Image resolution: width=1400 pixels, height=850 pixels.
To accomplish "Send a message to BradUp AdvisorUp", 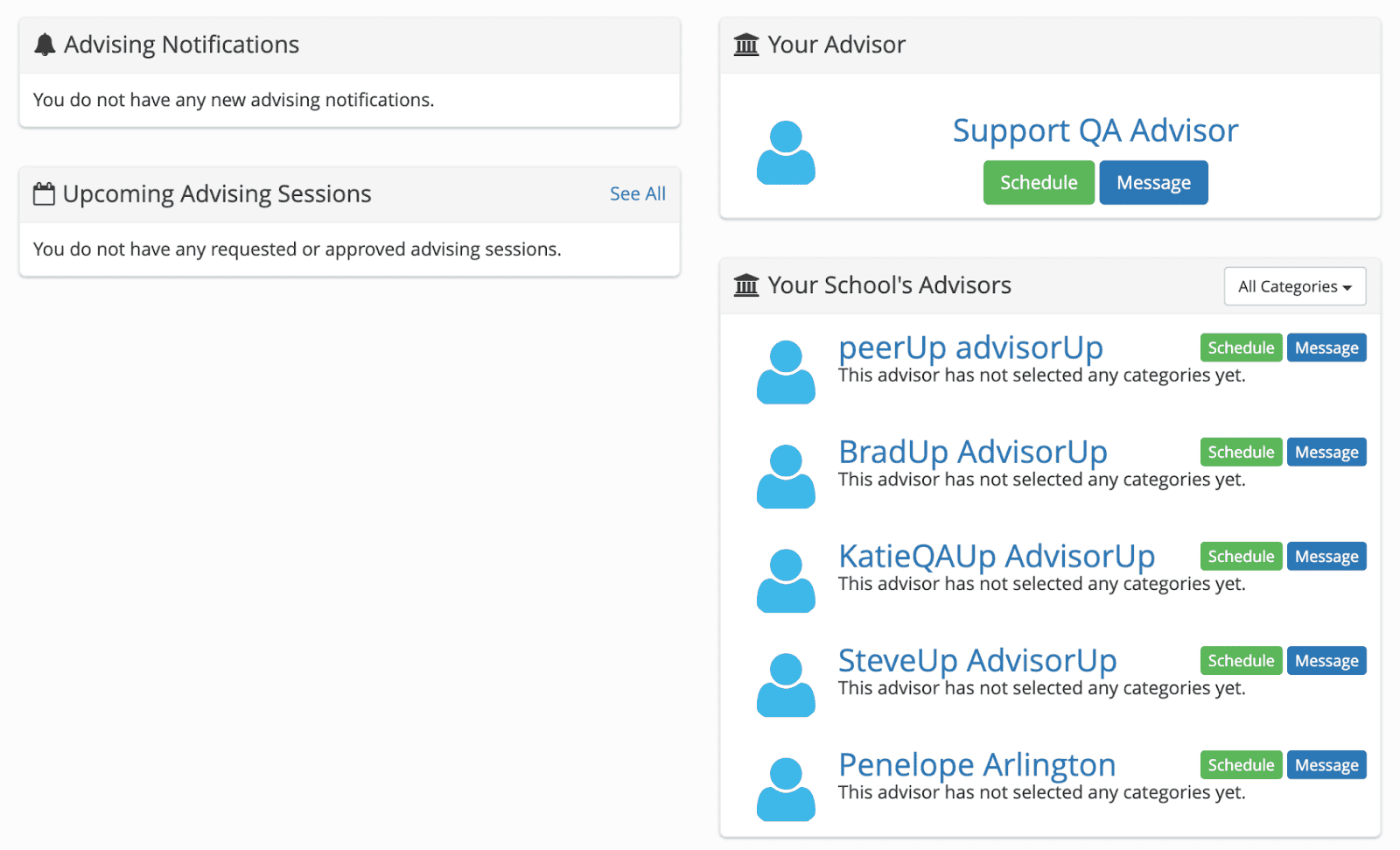I will [x=1326, y=452].
